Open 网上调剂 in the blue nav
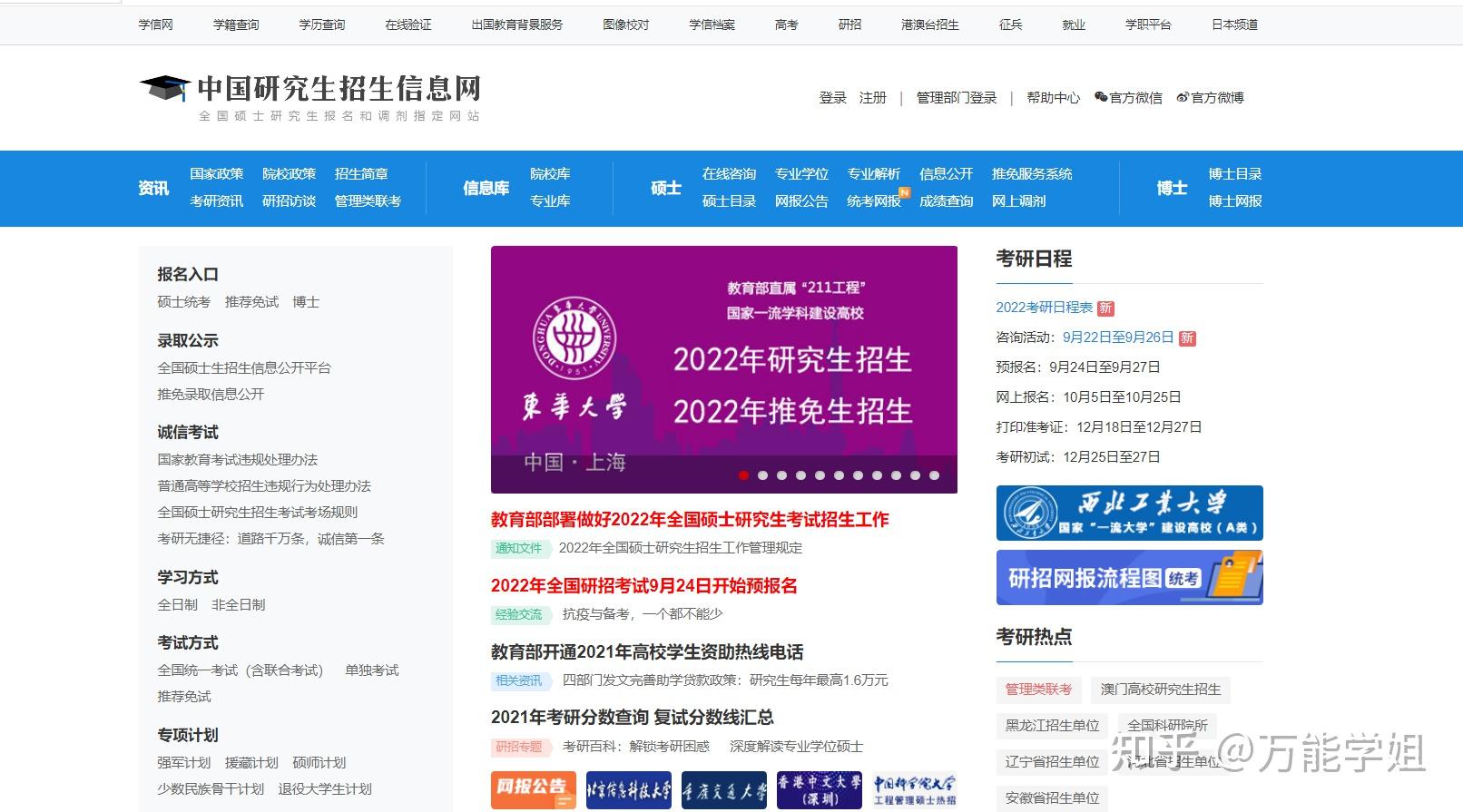The width and height of the screenshot is (1463, 812). pos(1019,201)
